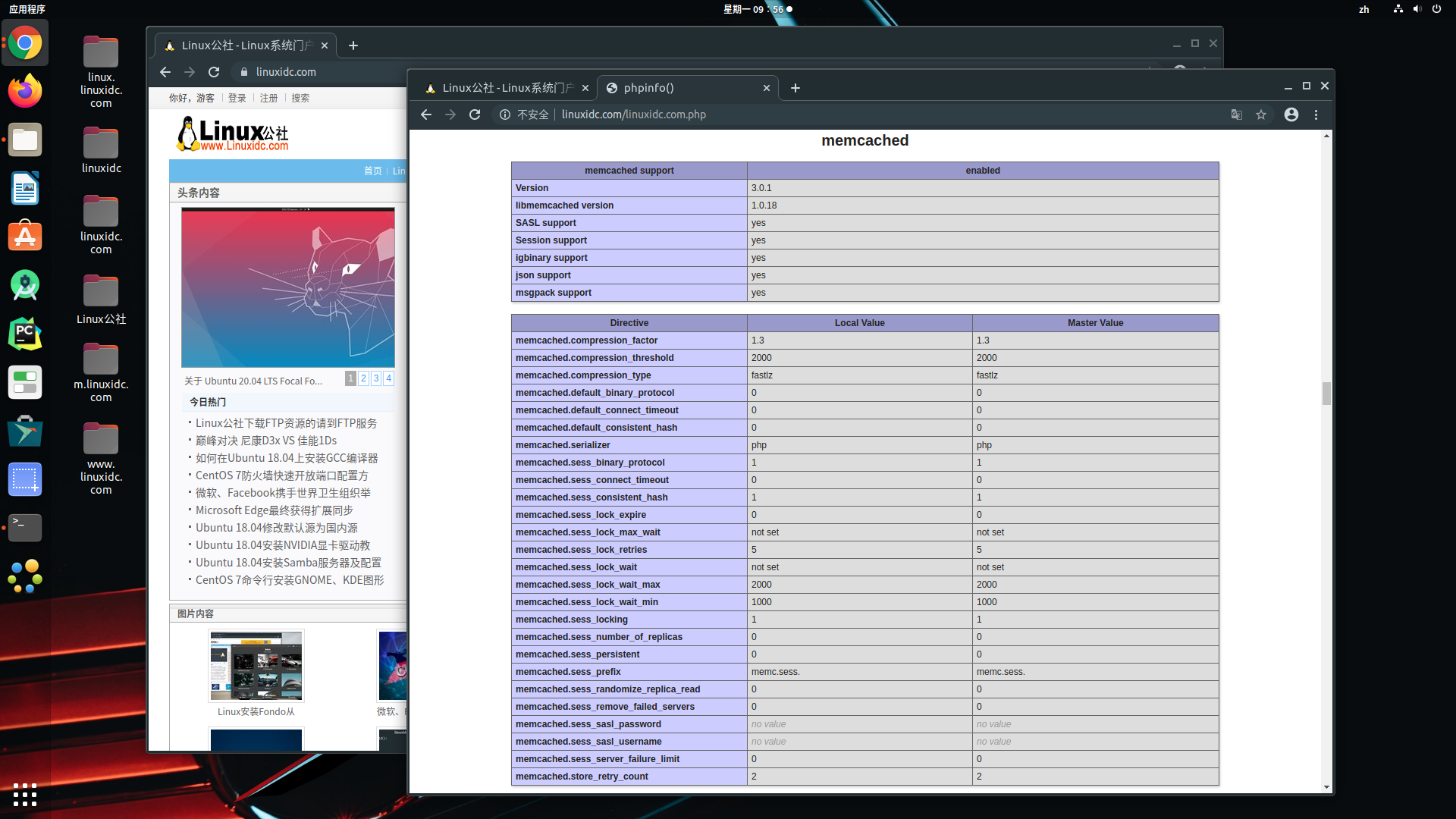Select the memcached.serializer directive cell
This screenshot has height=819, width=1456.
pyautogui.click(x=629, y=445)
